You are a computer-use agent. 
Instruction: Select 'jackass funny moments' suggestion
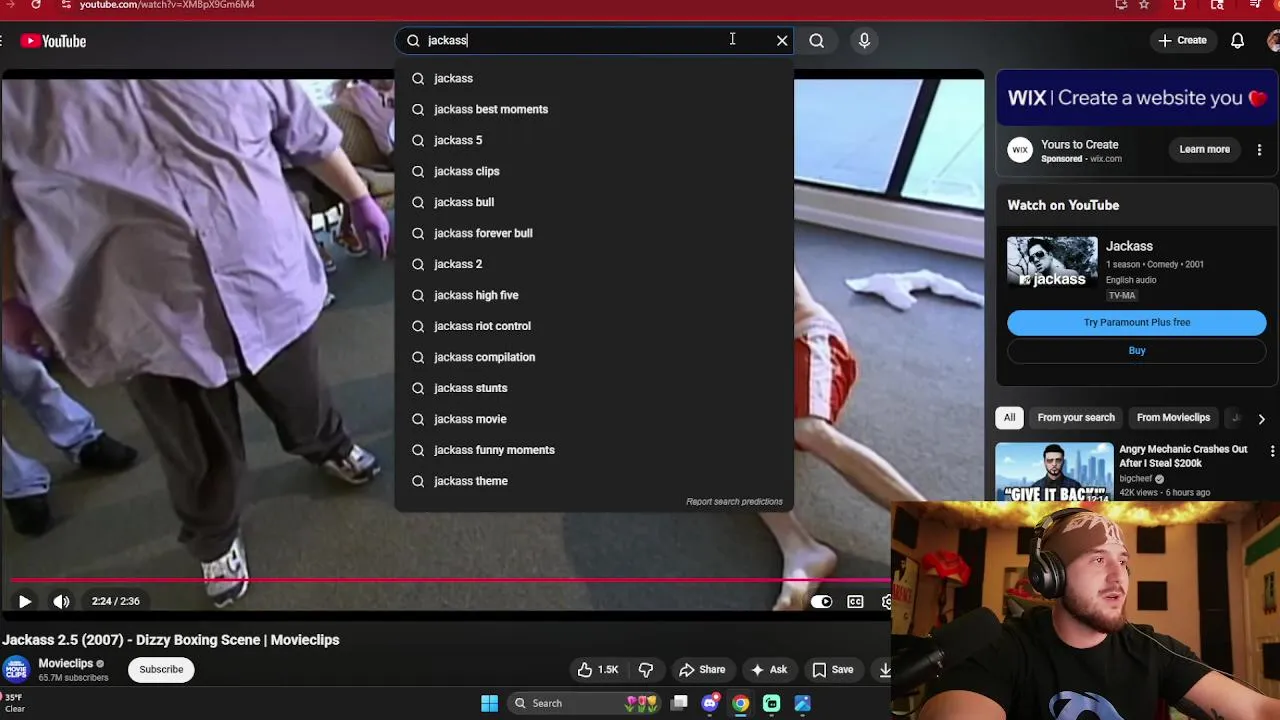click(594, 450)
